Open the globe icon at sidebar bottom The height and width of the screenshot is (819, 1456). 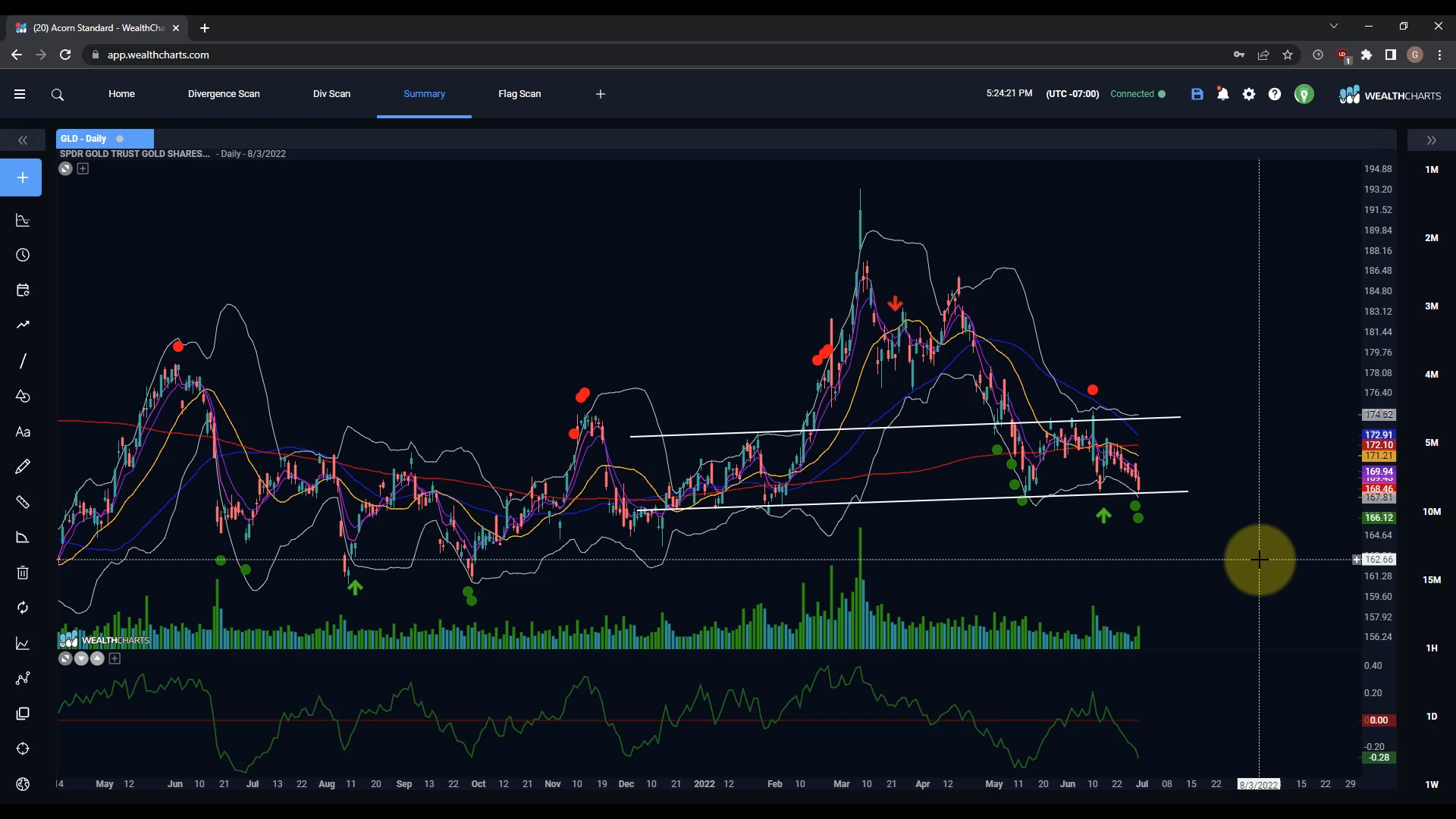(23, 784)
